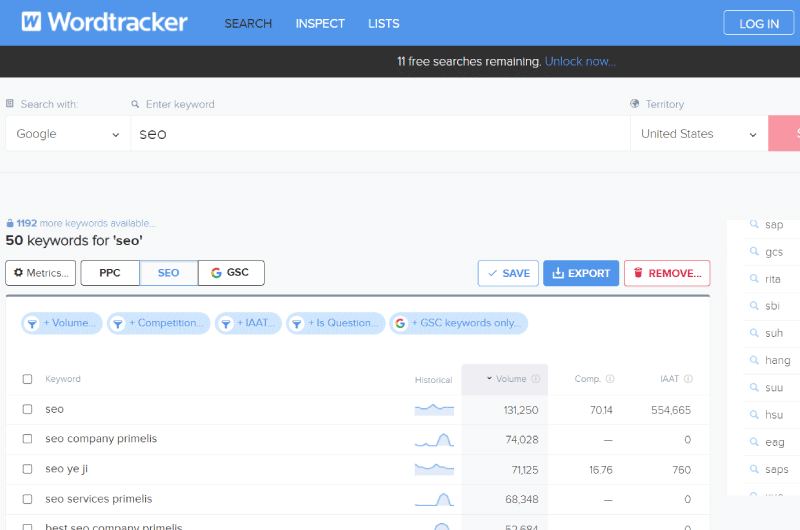The width and height of the screenshot is (800, 530).
Task: Click the search icon beside rita
Action: [754, 279]
